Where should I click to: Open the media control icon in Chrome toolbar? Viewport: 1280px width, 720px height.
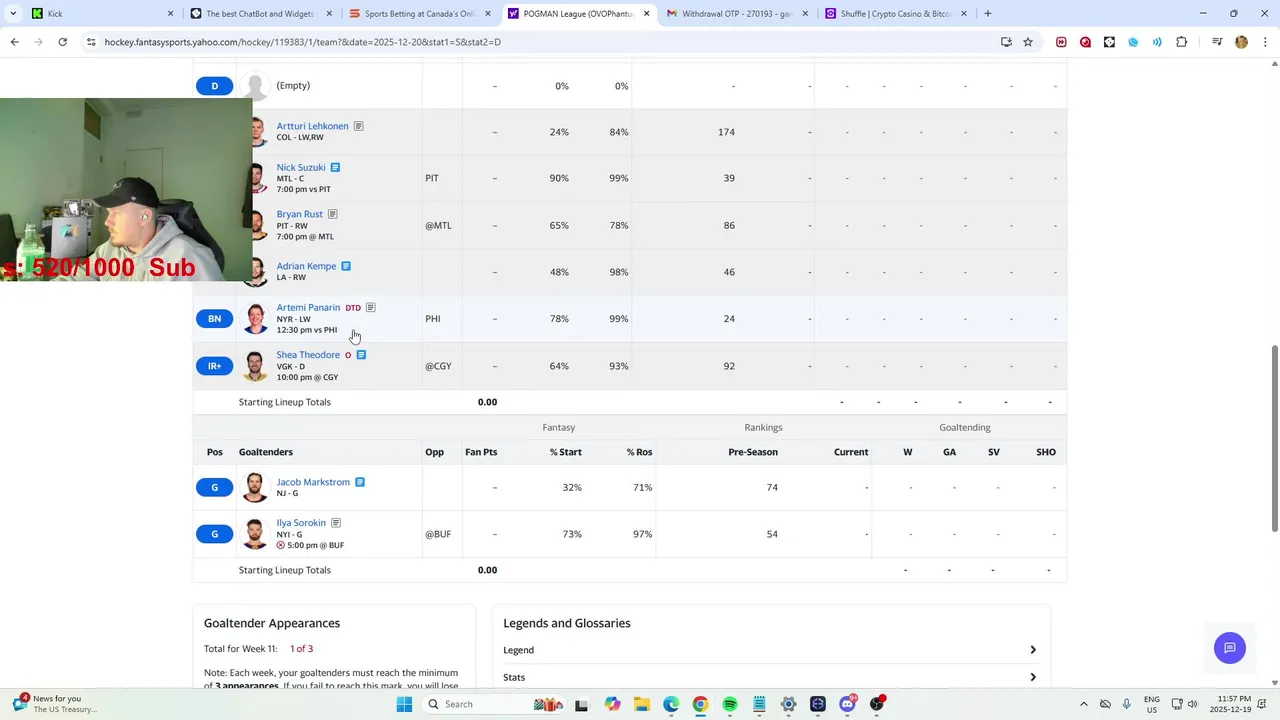click(x=1217, y=42)
